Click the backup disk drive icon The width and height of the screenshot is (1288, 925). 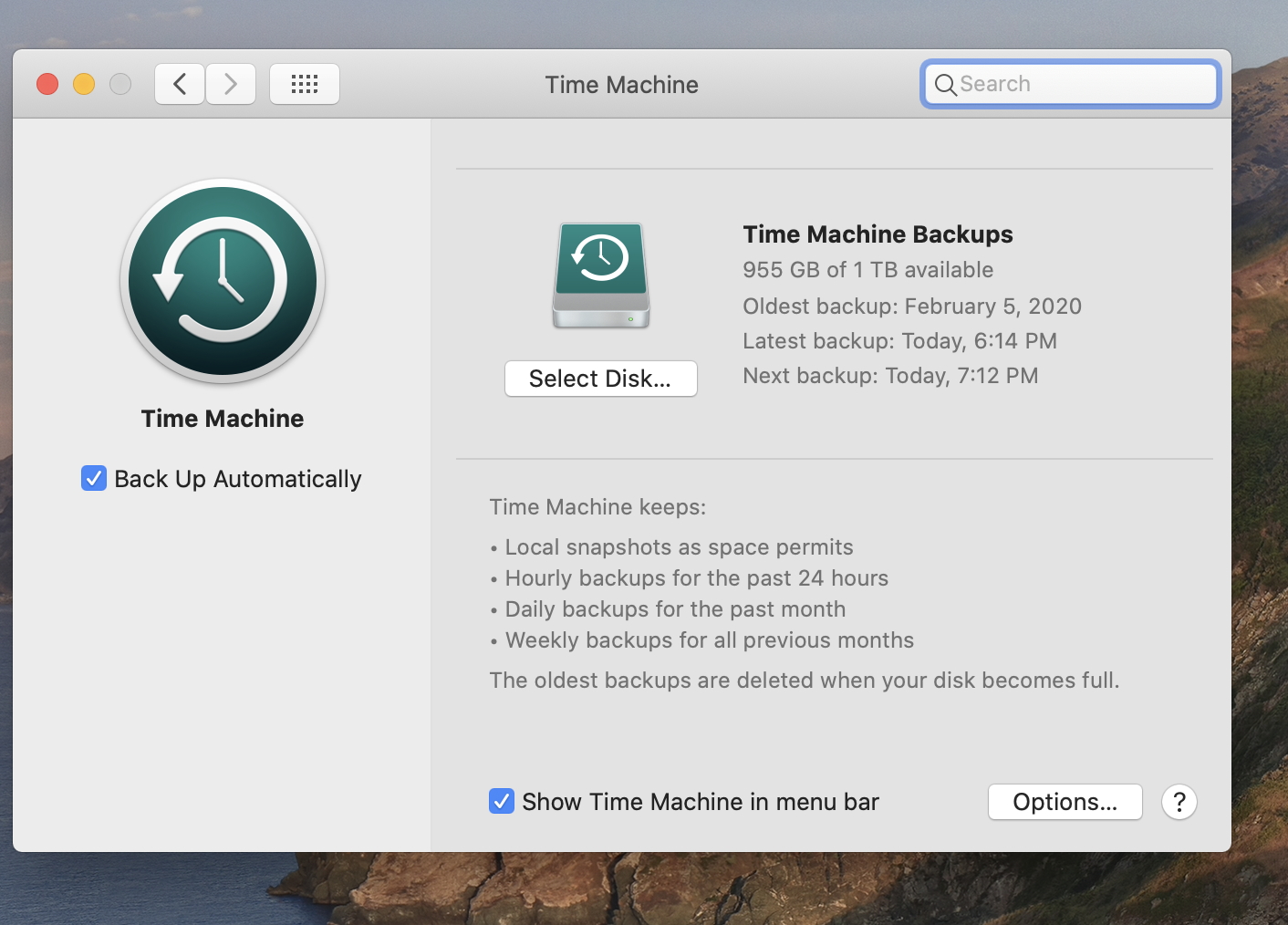pos(601,275)
